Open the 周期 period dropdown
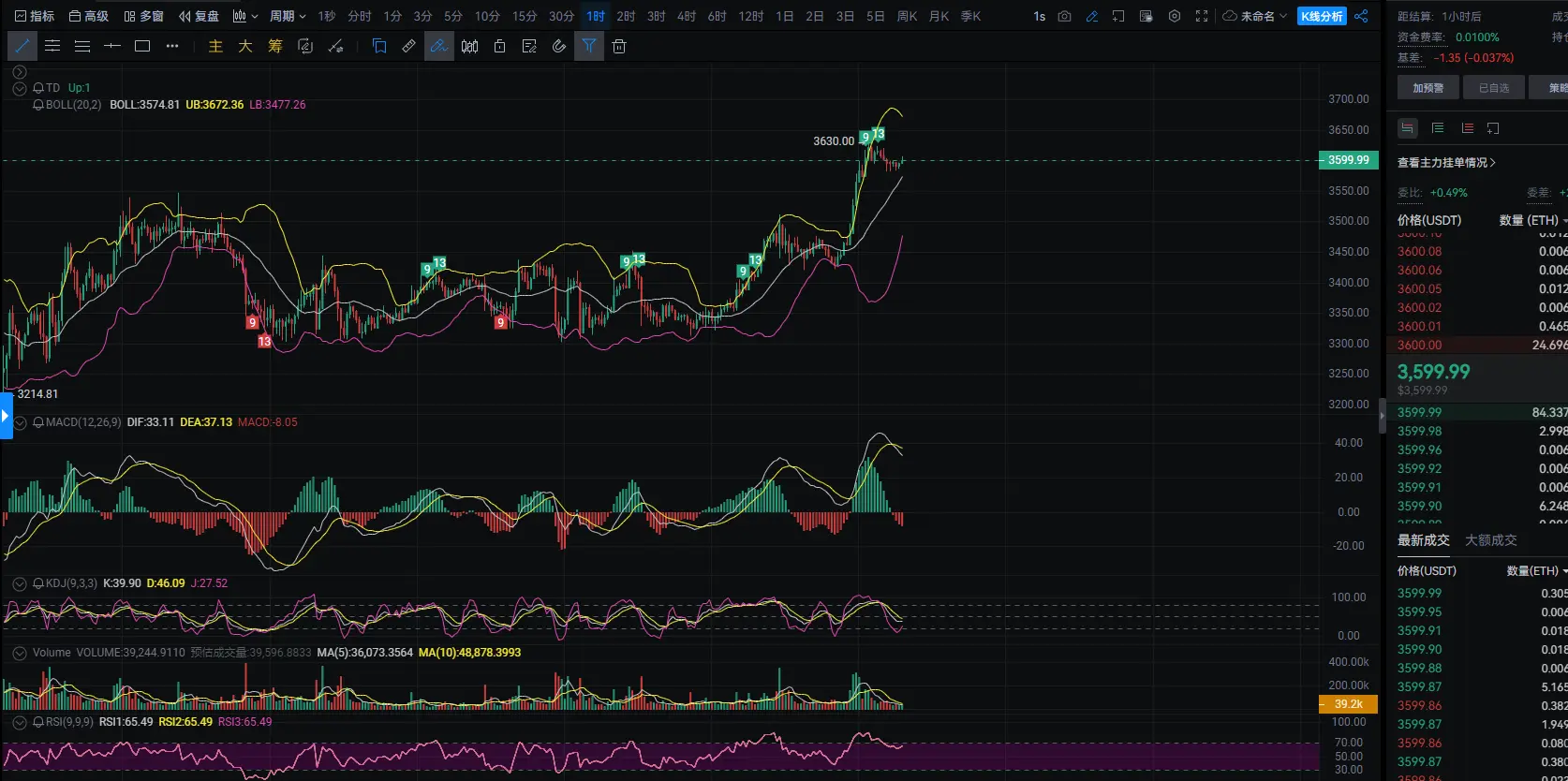 [x=288, y=16]
